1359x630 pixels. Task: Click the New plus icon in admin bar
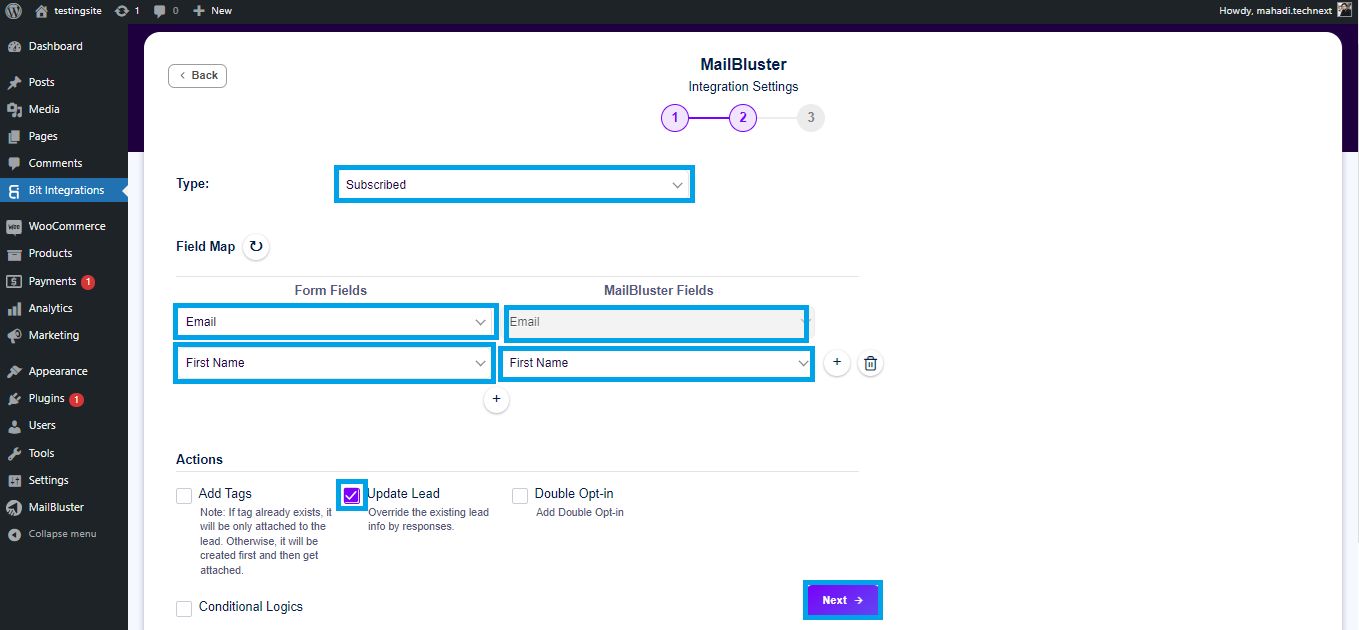point(198,10)
